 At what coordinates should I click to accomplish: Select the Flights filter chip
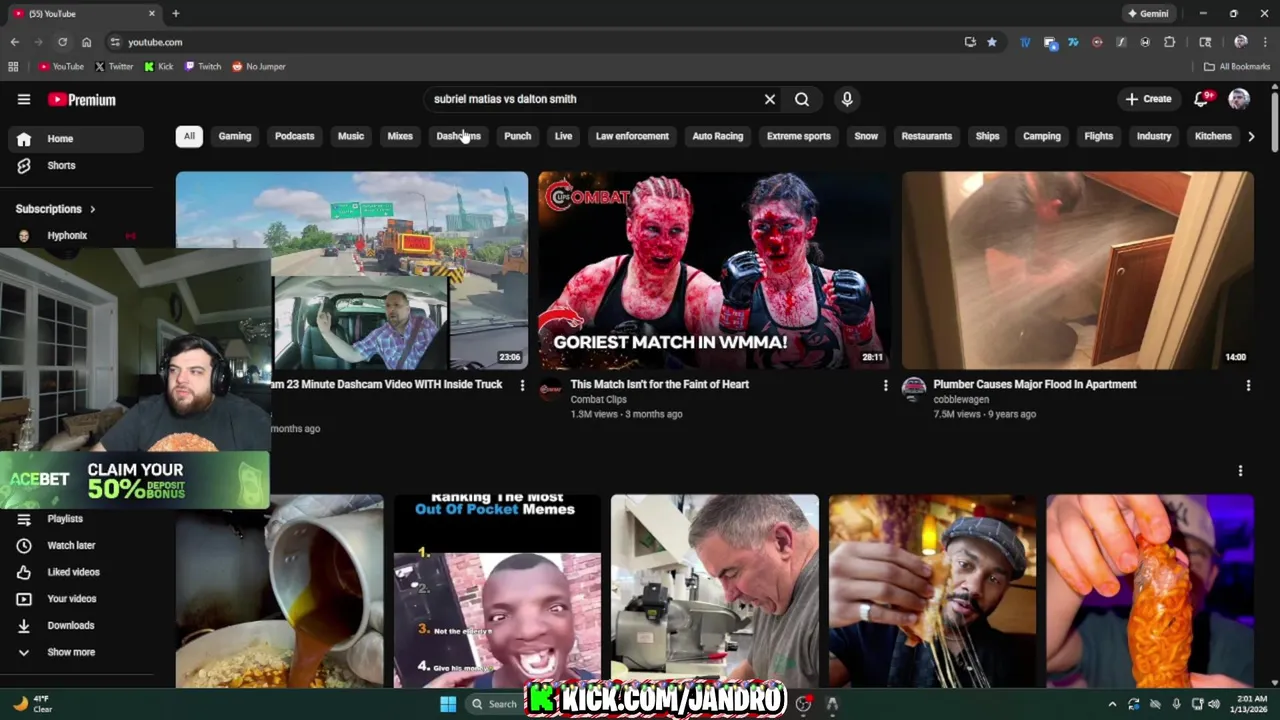1099,136
